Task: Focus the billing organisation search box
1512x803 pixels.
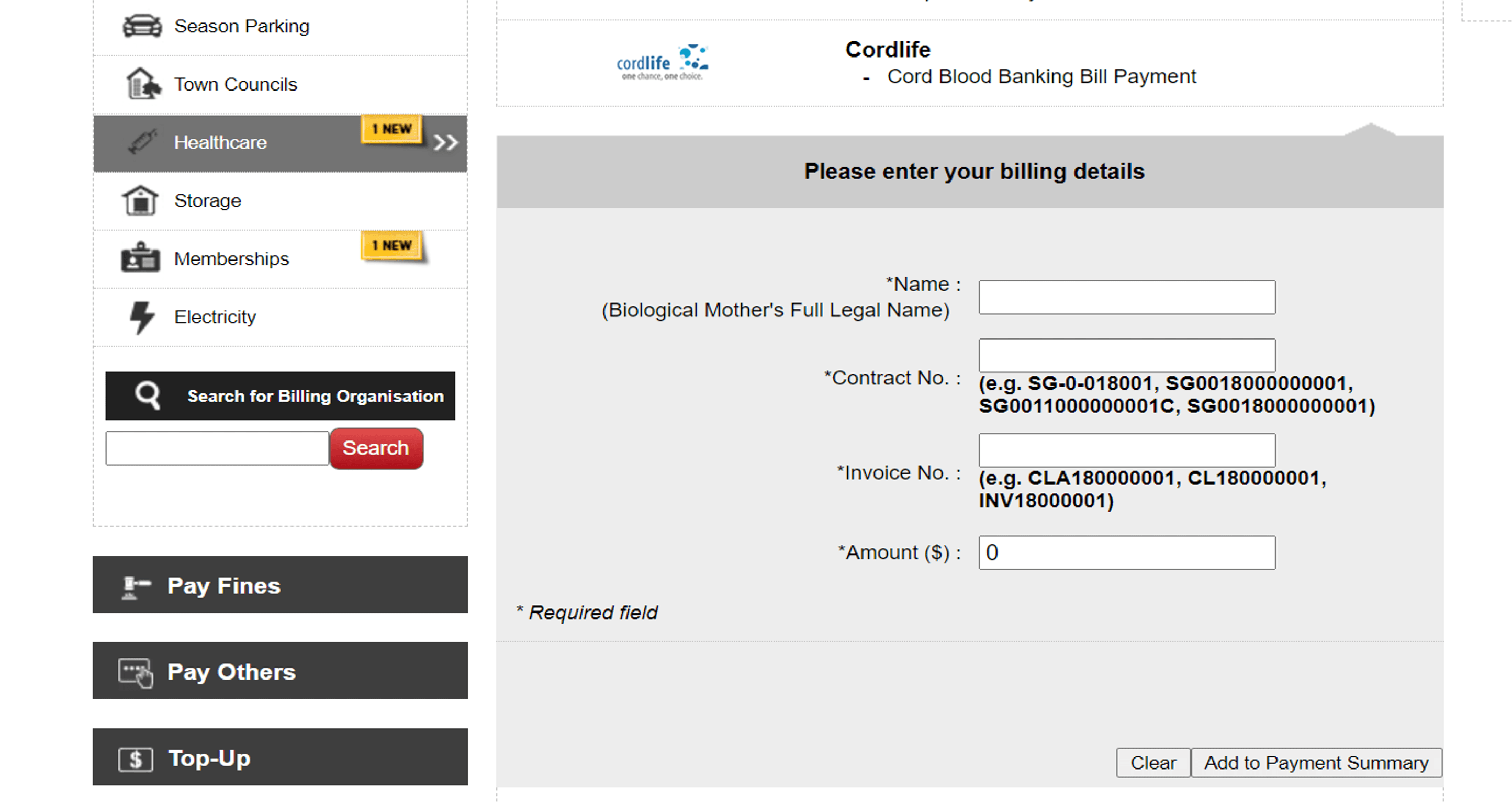Action: click(x=217, y=448)
